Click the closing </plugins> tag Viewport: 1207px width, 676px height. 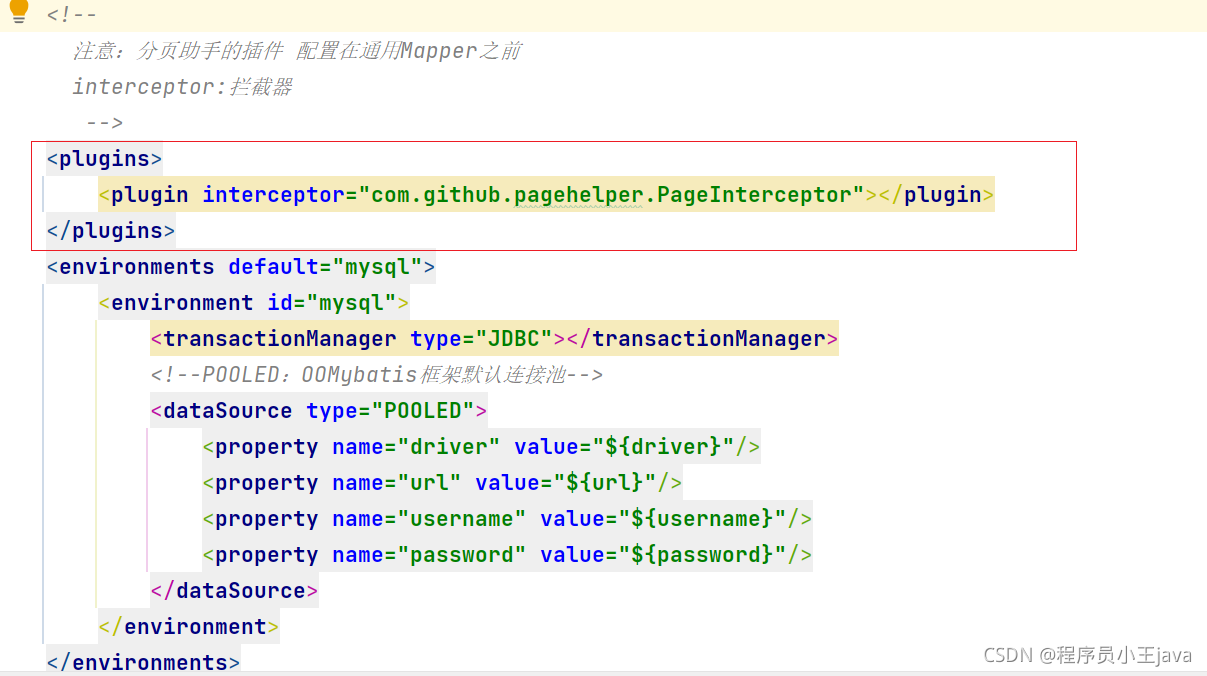[x=110, y=230]
